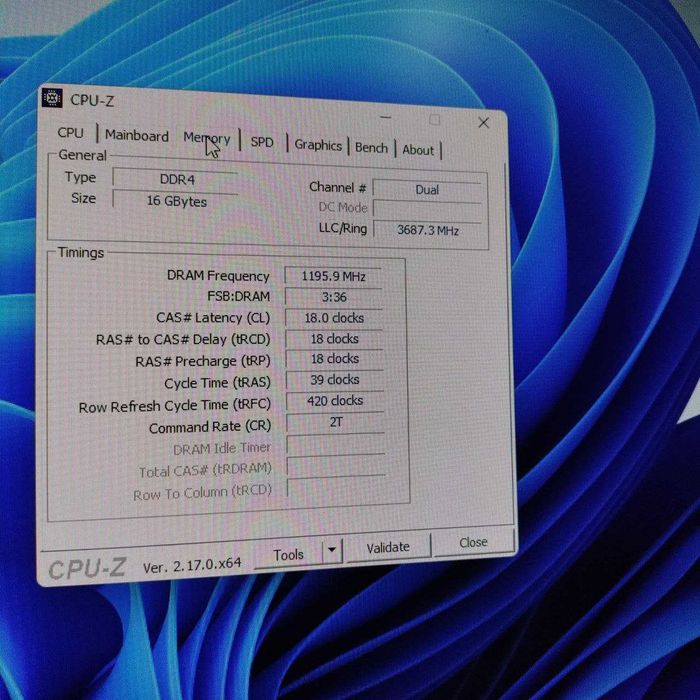
Task: Click the 420 clocks tRFC value
Action: tap(335, 401)
